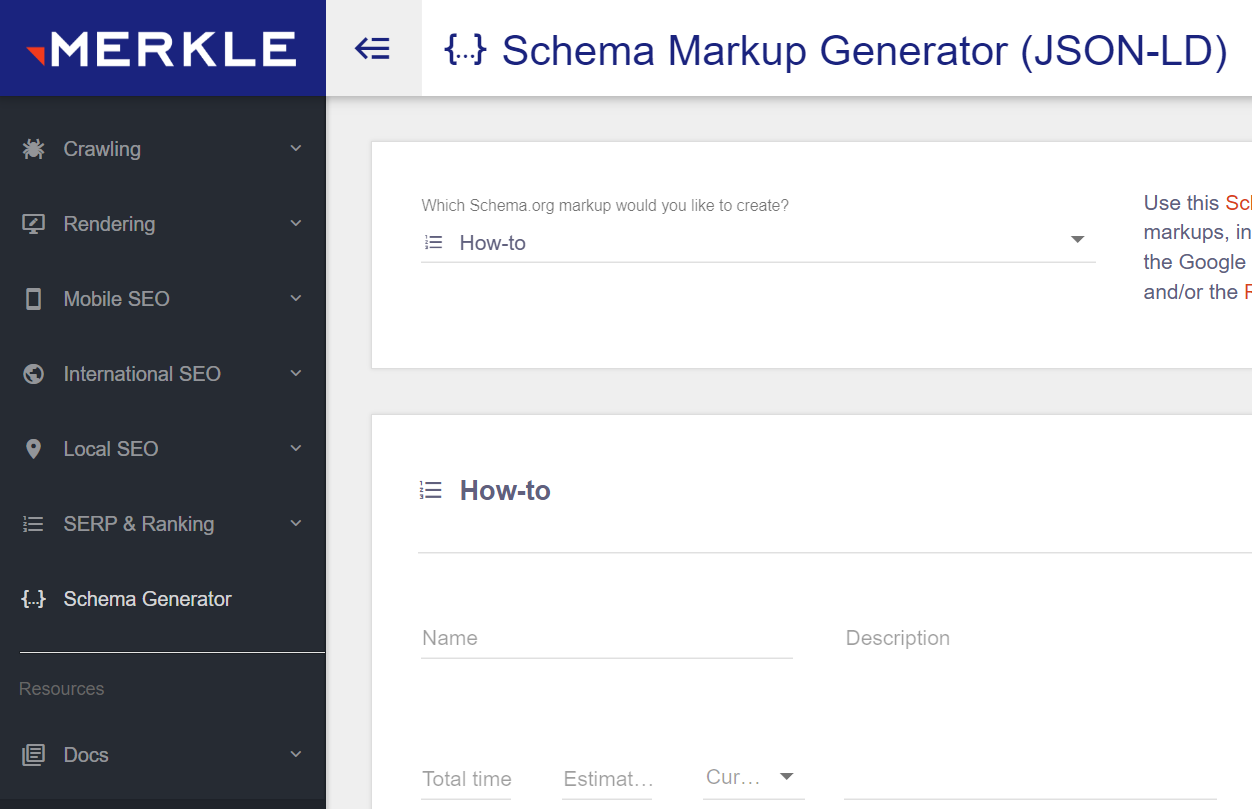This screenshot has height=809, width=1252.
Task: Open the Rendering menu entry
Action: (x=110, y=224)
